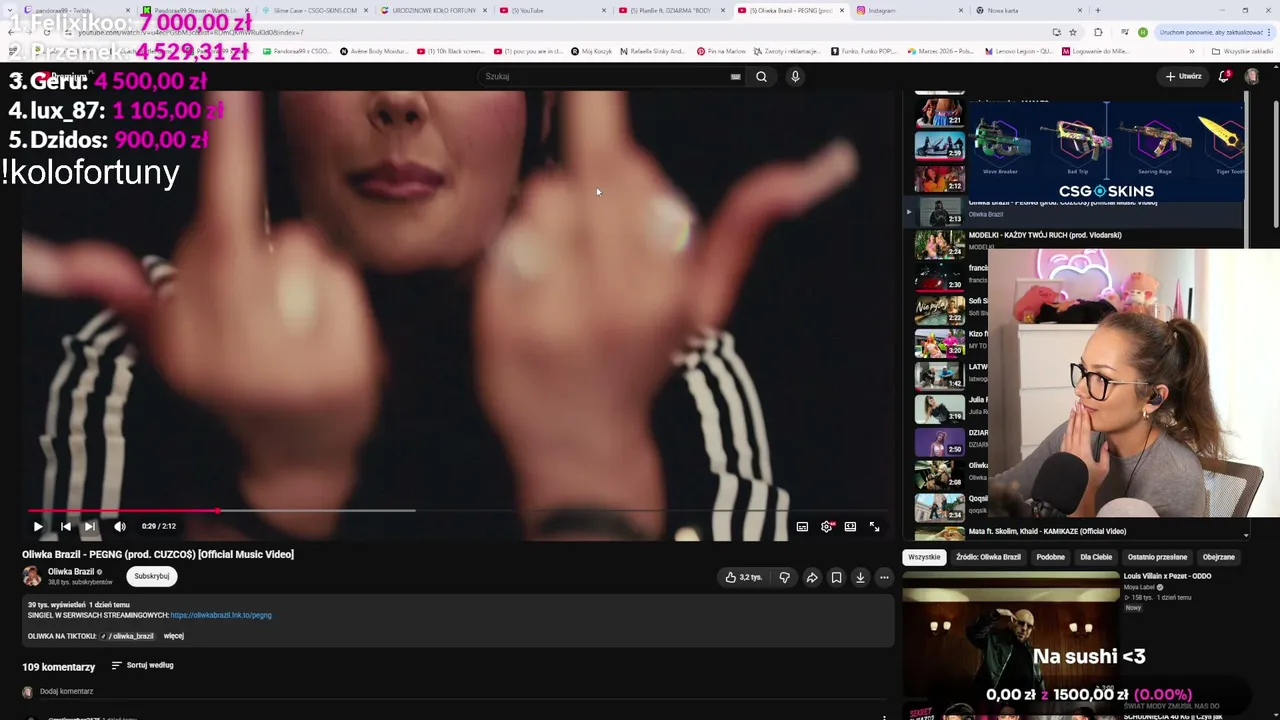Open YouTube notifications bell
Image resolution: width=1280 pixels, height=720 pixels.
[1224, 76]
